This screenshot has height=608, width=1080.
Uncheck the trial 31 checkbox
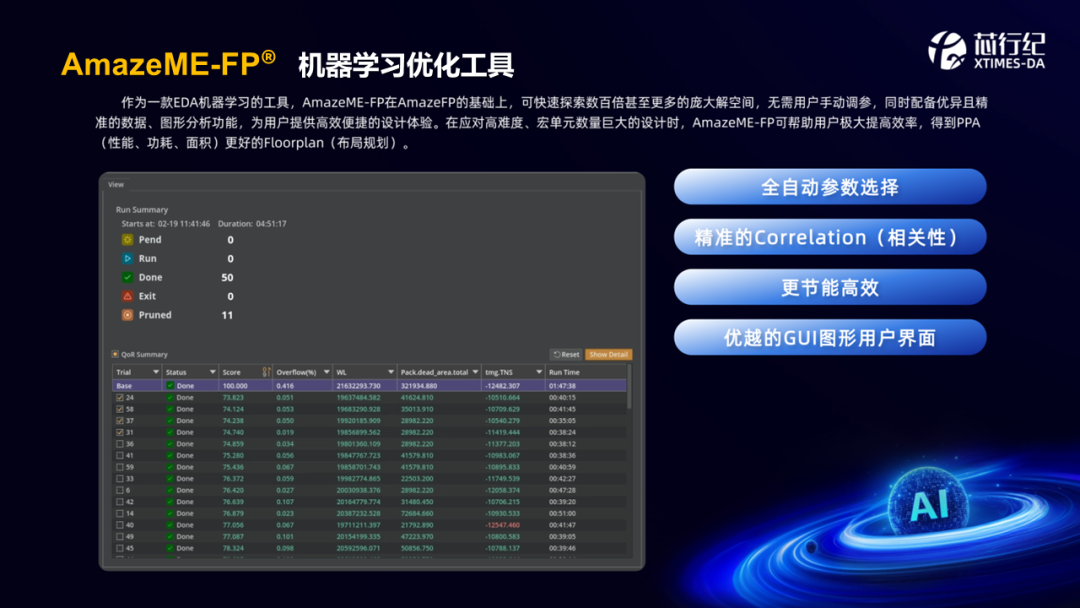pyautogui.click(x=120, y=432)
